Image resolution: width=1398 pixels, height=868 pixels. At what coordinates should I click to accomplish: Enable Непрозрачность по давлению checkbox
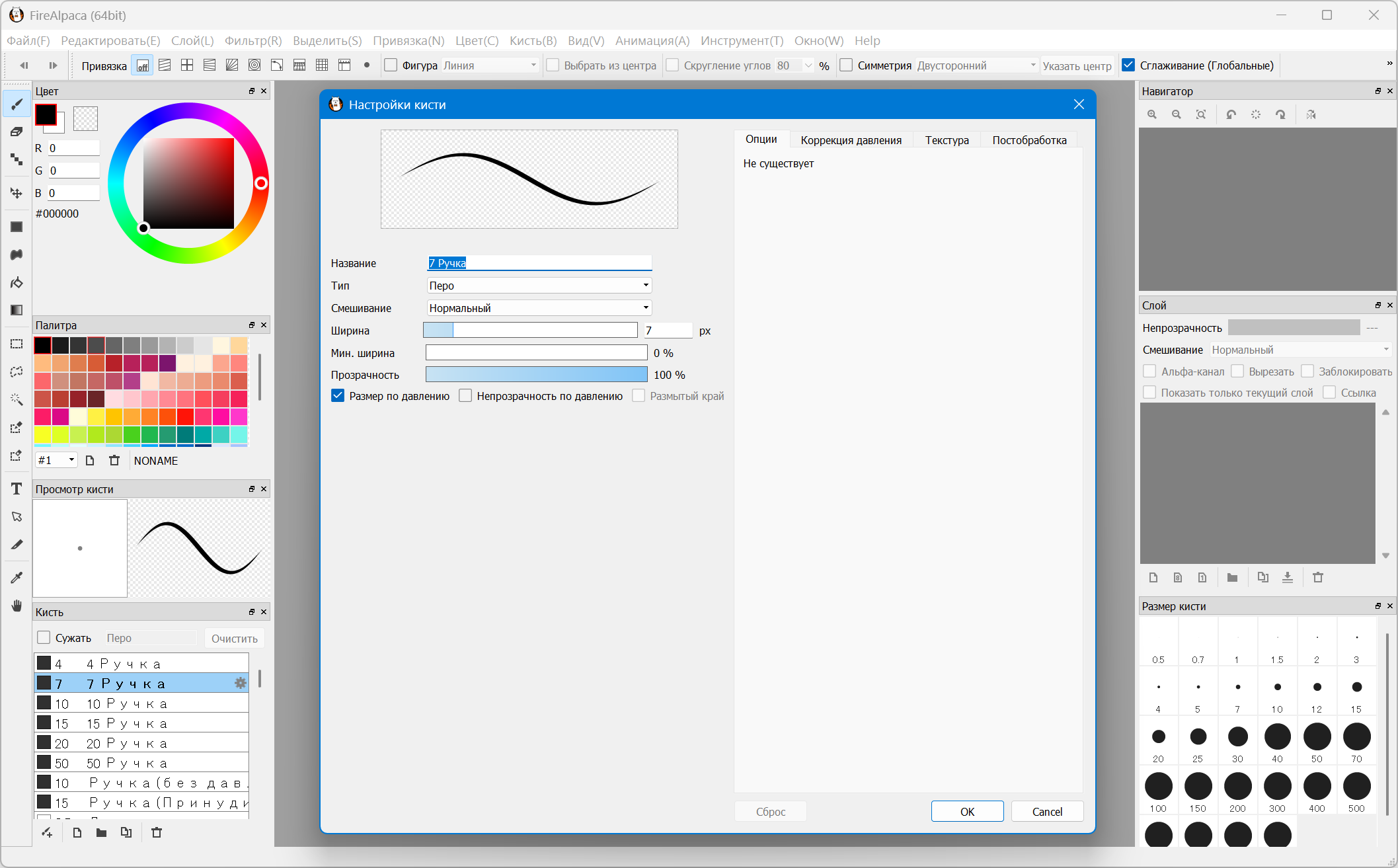(x=465, y=396)
